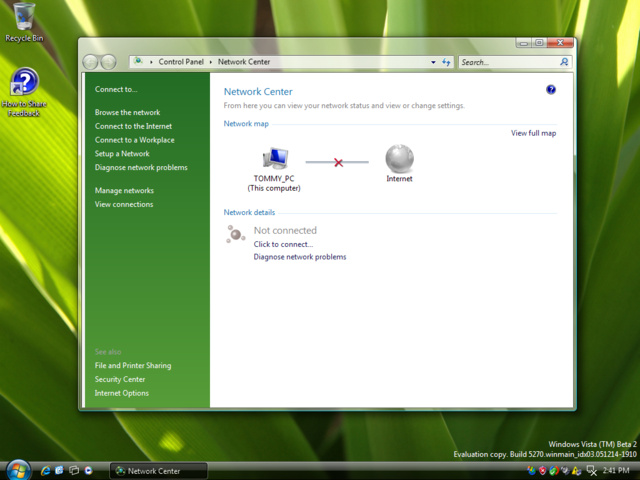640x480 pixels.
Task: Minimize the Network Center window
Action: pos(524,43)
